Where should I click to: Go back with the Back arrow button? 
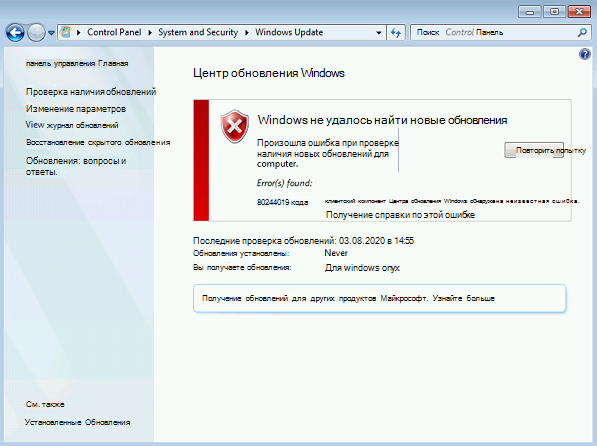point(15,33)
